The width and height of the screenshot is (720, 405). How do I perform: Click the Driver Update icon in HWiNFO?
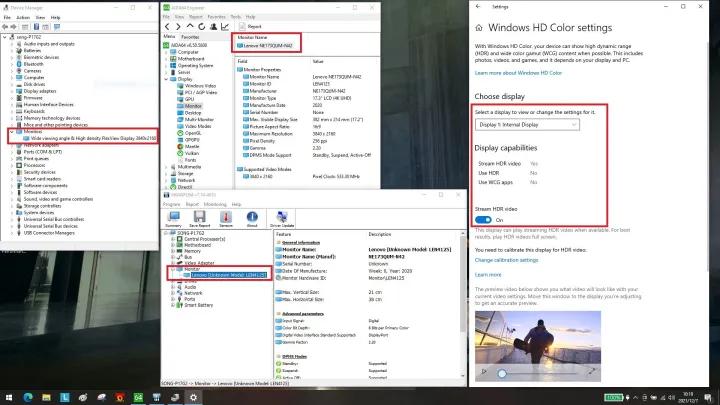[x=281, y=217]
